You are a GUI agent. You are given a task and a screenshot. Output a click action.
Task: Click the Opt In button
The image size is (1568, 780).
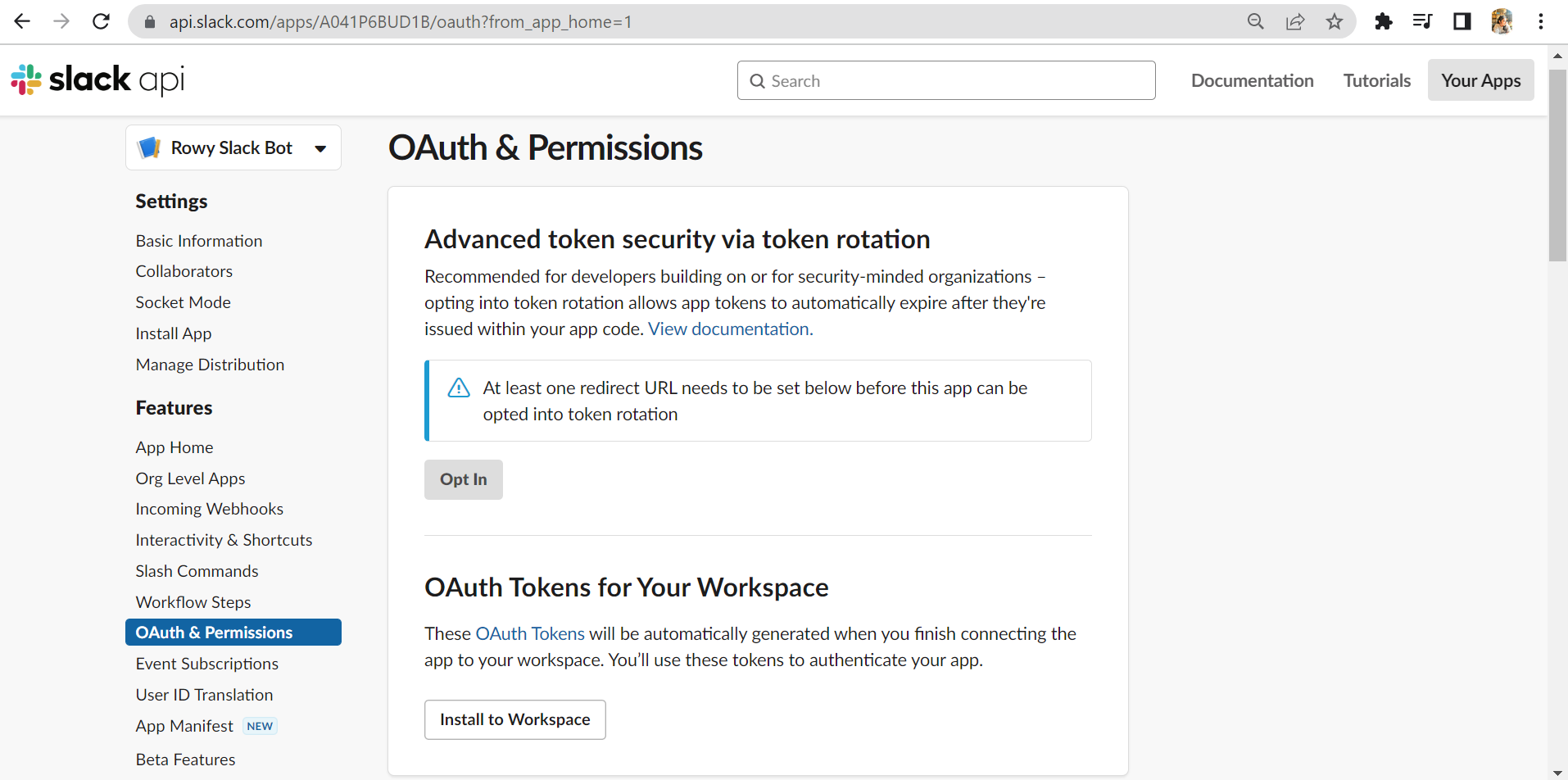click(463, 479)
